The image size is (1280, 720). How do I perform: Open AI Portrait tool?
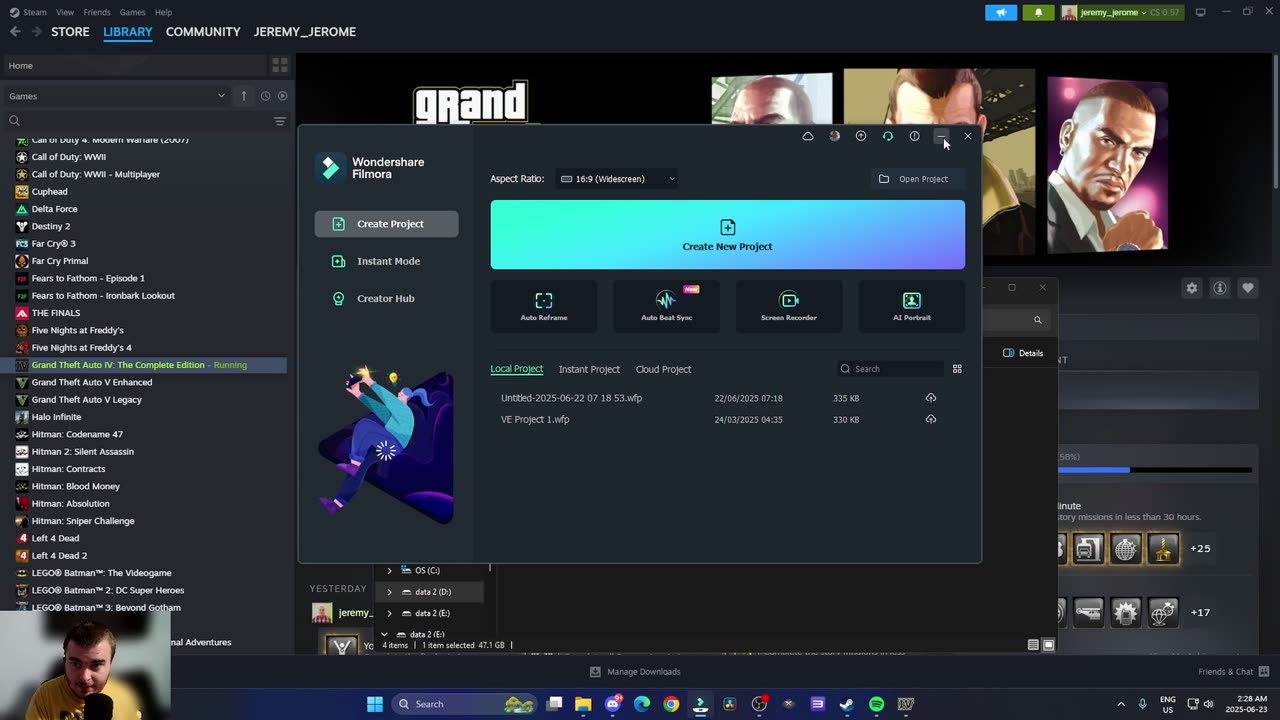point(912,306)
